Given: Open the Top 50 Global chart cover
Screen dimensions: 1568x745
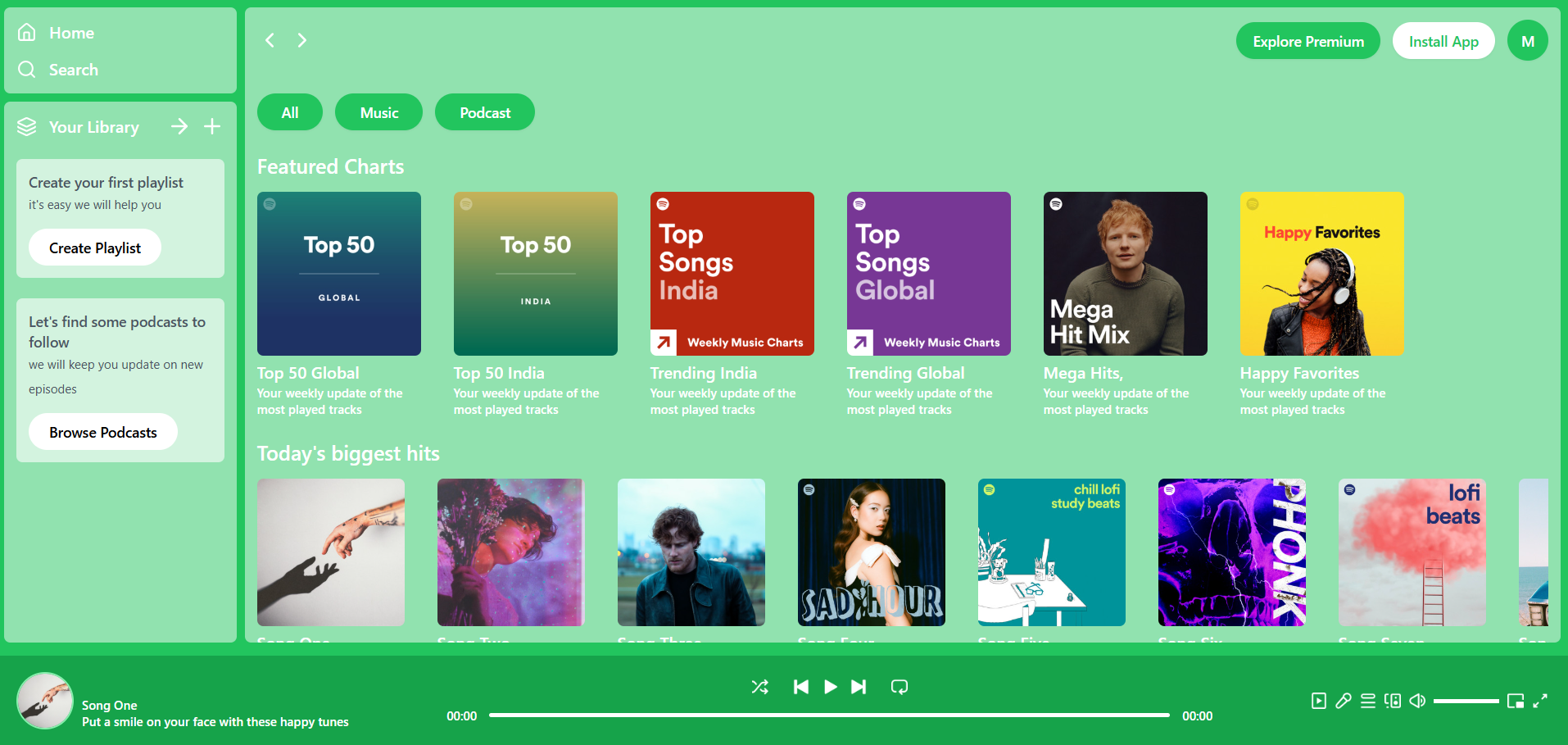Looking at the screenshot, I should tap(339, 274).
